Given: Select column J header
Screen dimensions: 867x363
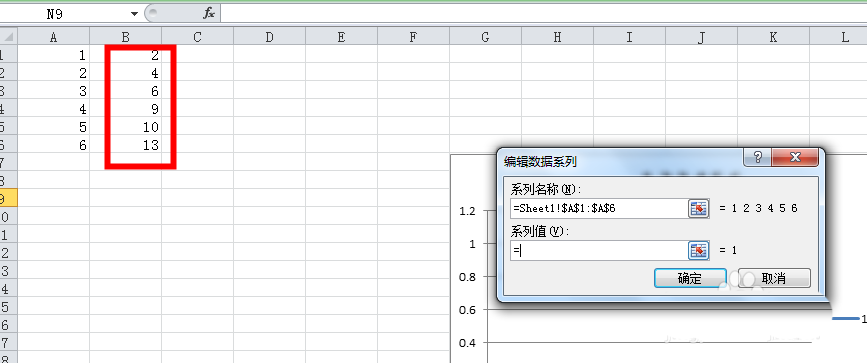Looking at the screenshot, I should click(701, 37).
